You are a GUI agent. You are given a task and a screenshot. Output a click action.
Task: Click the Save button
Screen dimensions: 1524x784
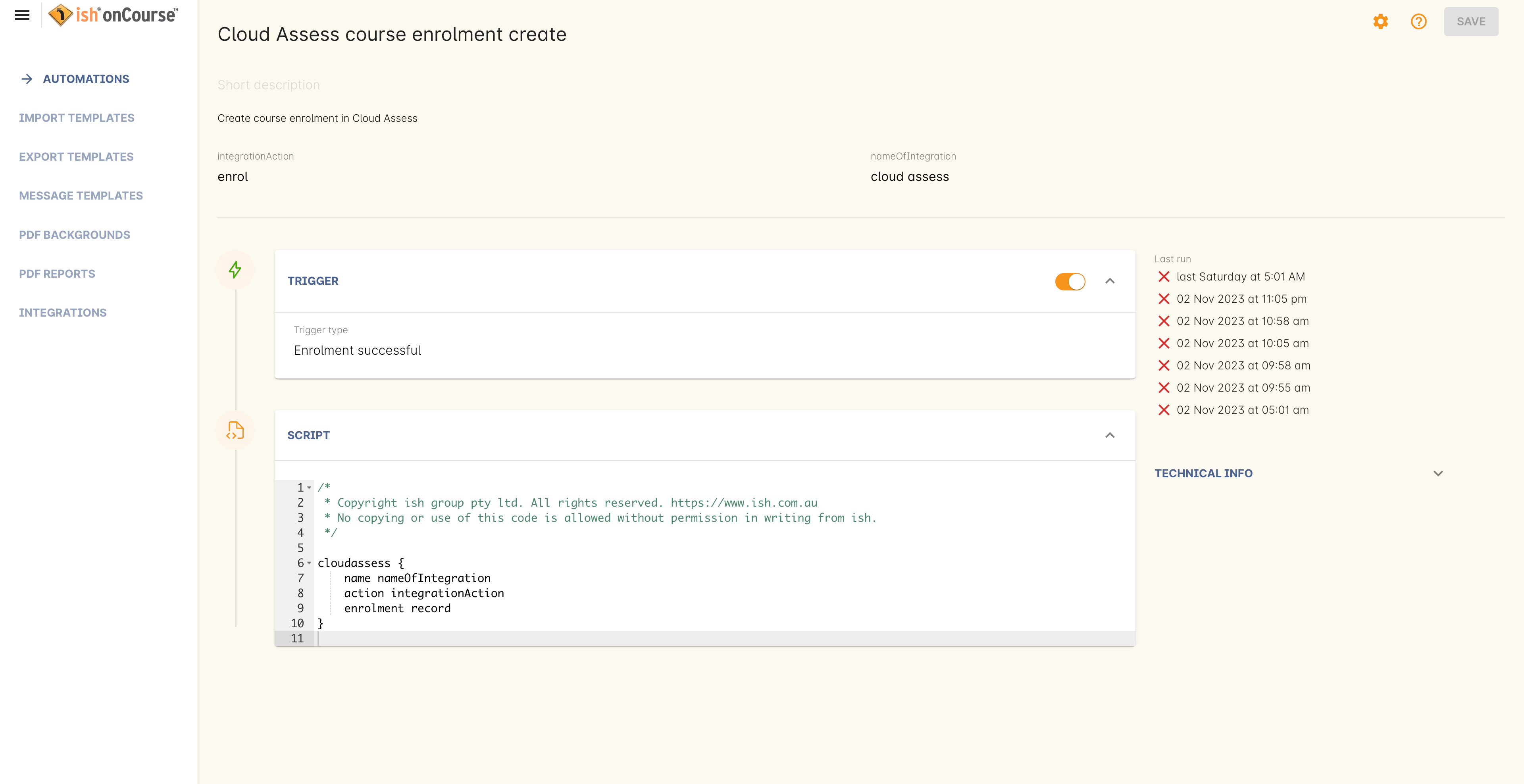point(1471,22)
